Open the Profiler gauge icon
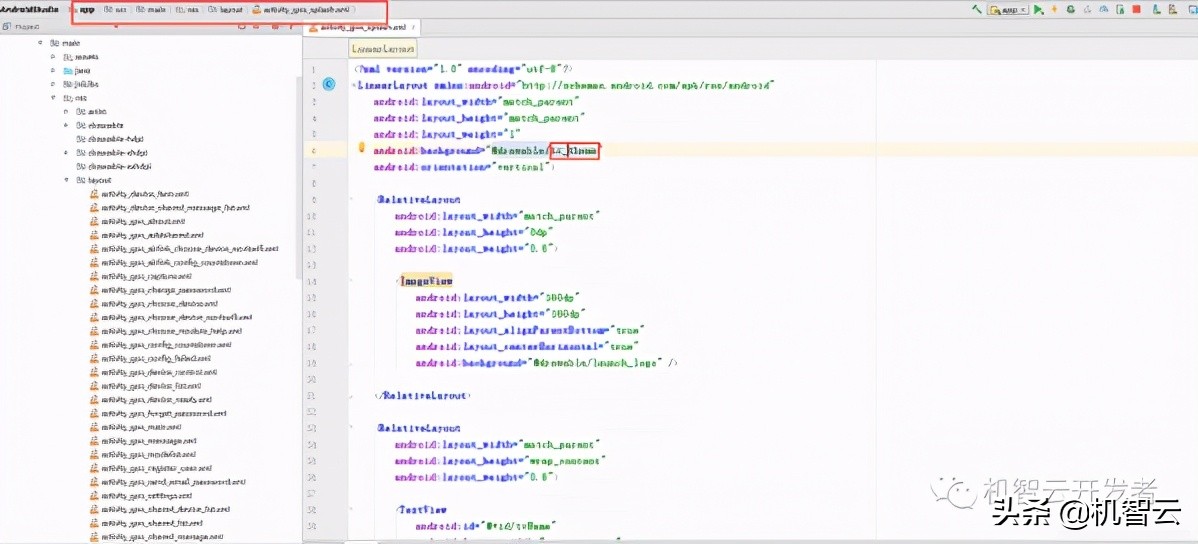The height and width of the screenshot is (544, 1198). pos(1103,9)
